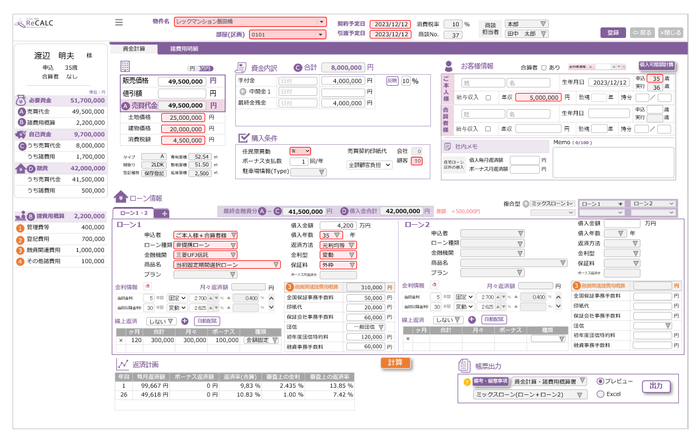Click the 出力 output button
The height and width of the screenshot is (439, 700).
pyautogui.click(x=657, y=384)
